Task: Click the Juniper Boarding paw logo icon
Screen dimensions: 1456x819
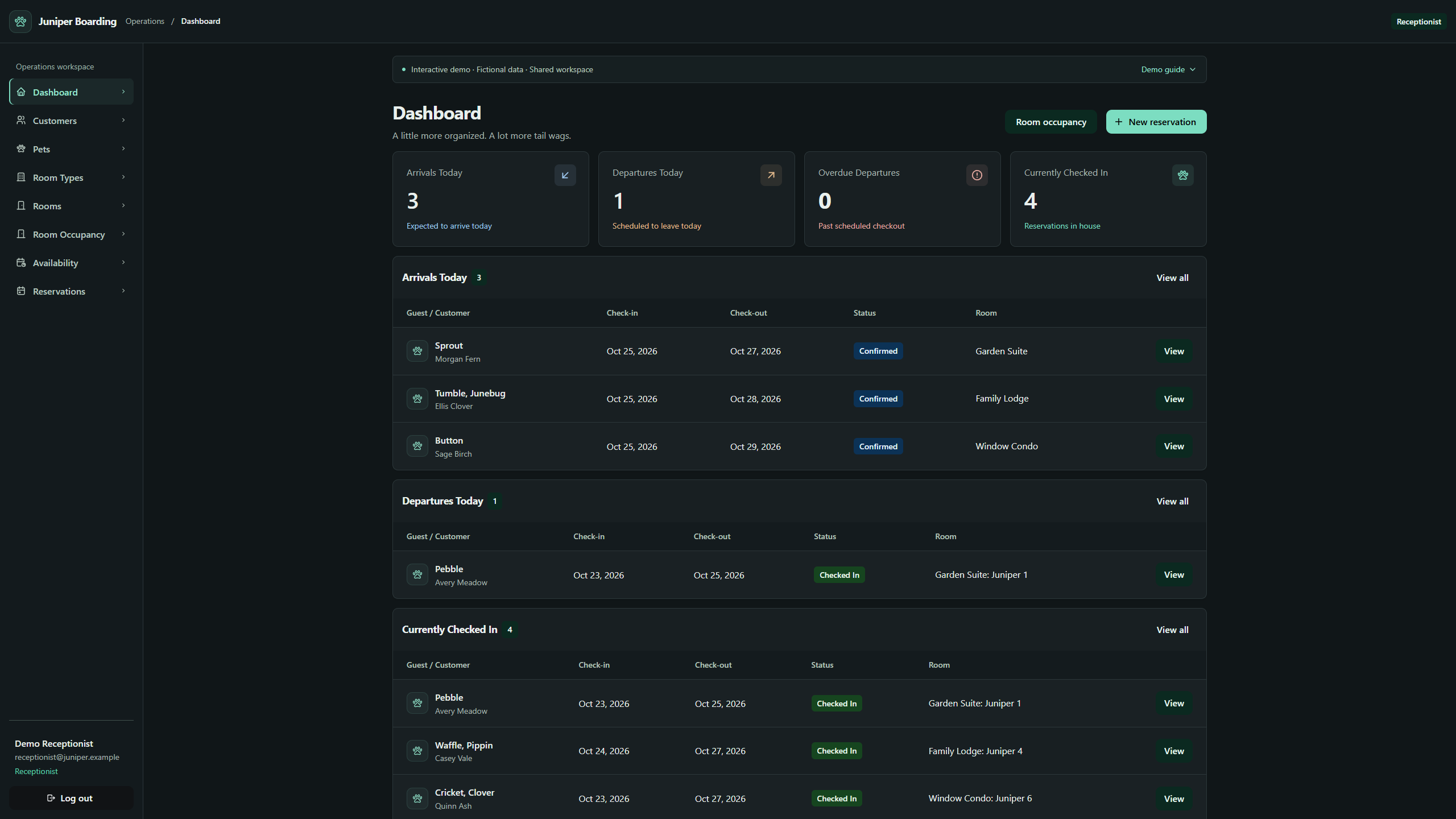Action: 20,22
